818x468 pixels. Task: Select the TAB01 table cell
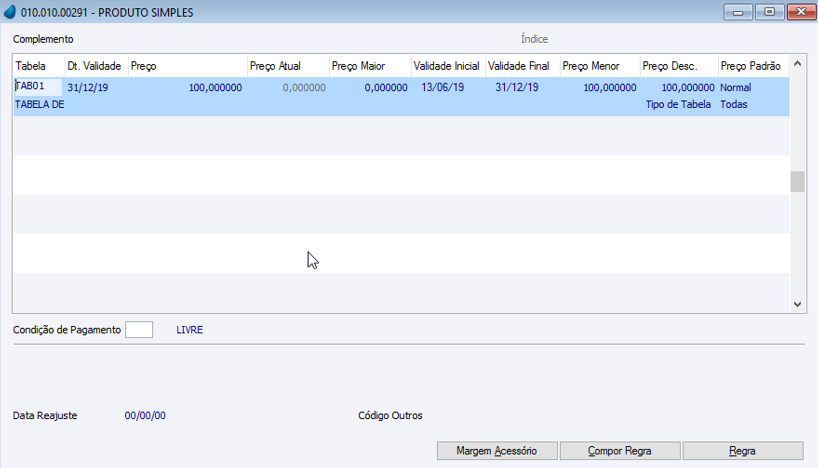pos(38,87)
